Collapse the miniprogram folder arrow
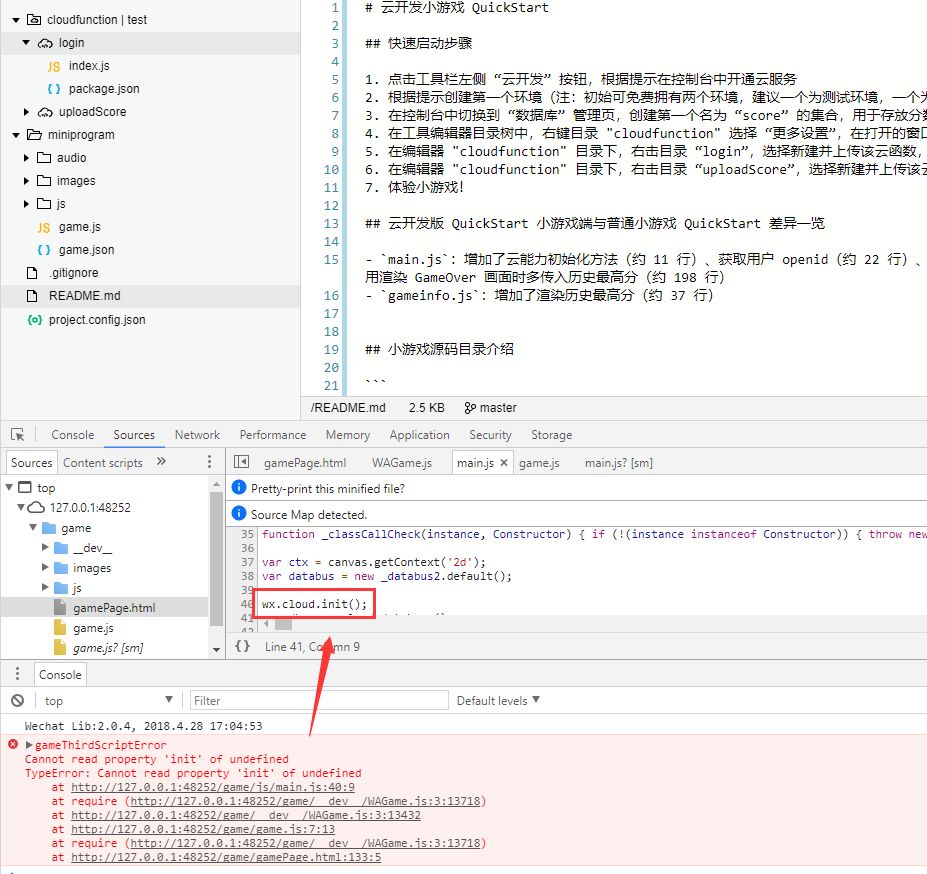This screenshot has width=927, height=874. [16, 135]
